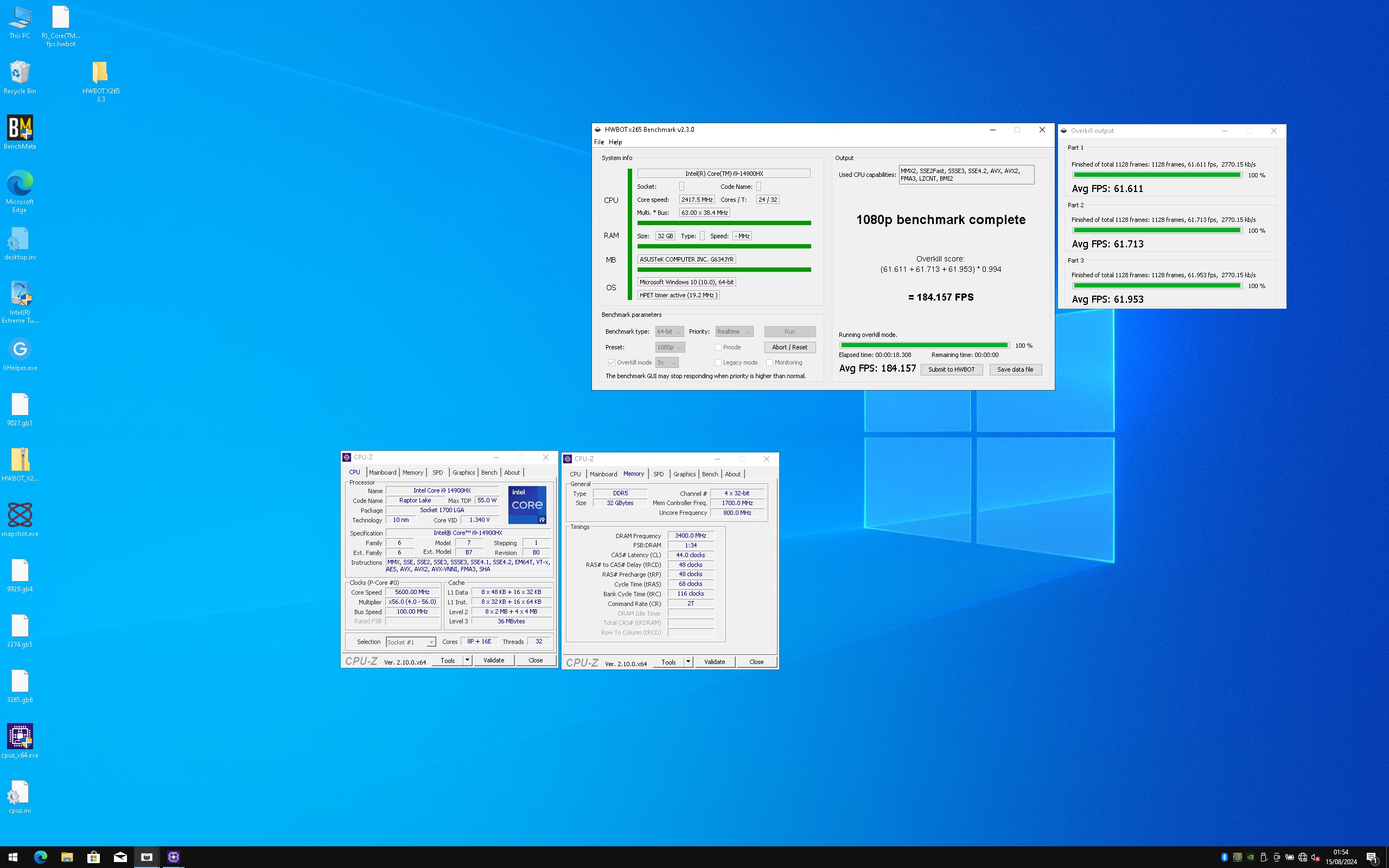Image resolution: width=1389 pixels, height=868 pixels.
Task: Expand Tools arrow in left CPU-Z window
Action: pyautogui.click(x=467, y=660)
